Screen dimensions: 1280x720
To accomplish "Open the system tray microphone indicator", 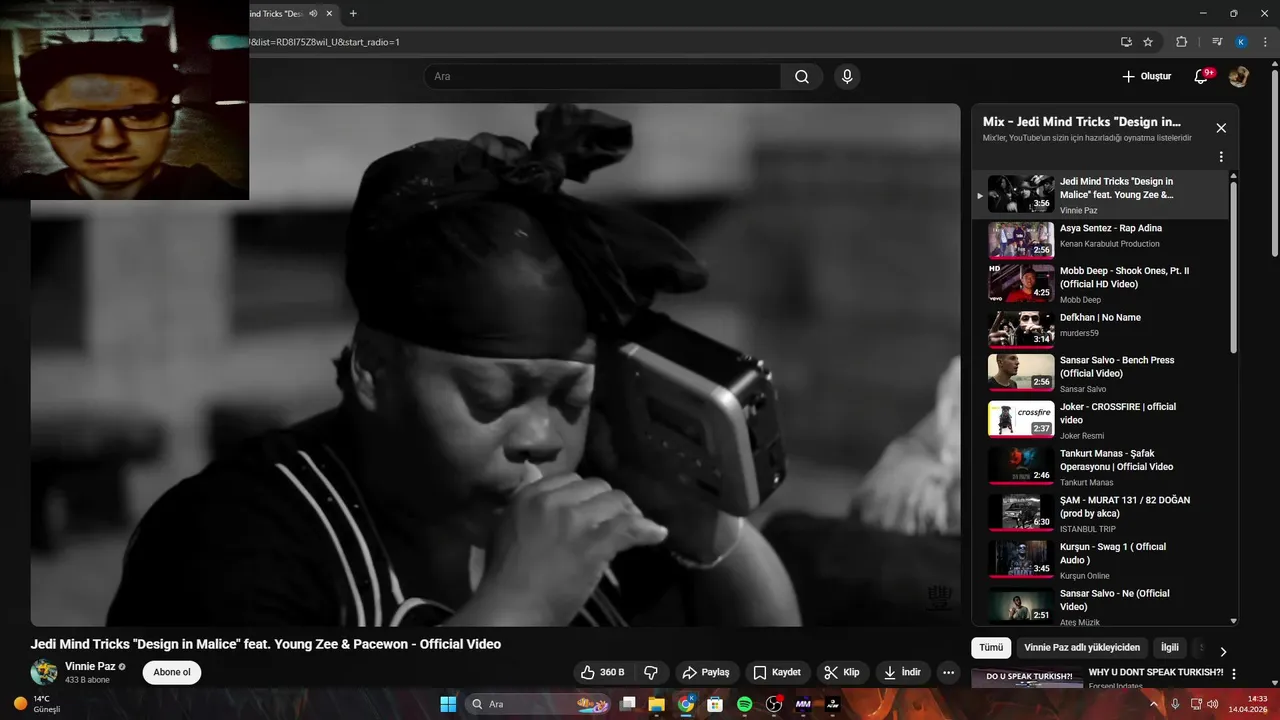I will point(1175,704).
